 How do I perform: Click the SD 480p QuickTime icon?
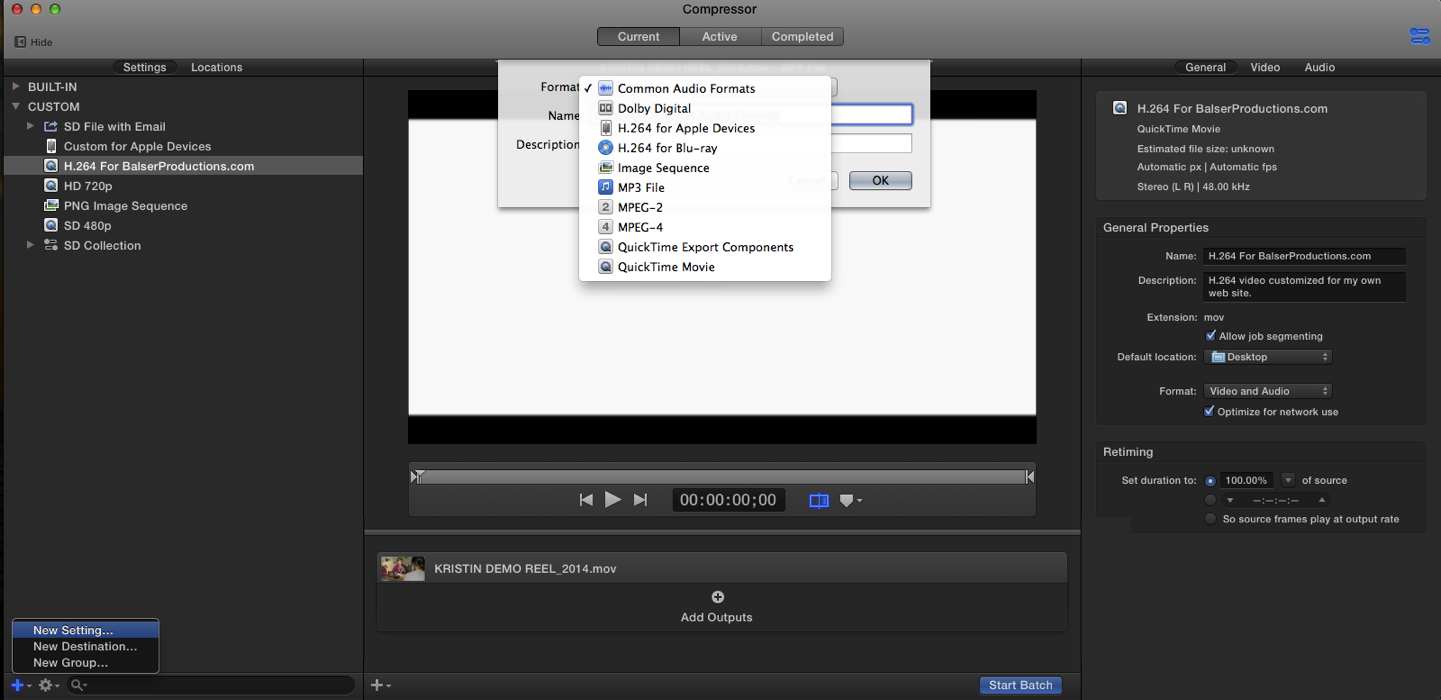pos(51,226)
